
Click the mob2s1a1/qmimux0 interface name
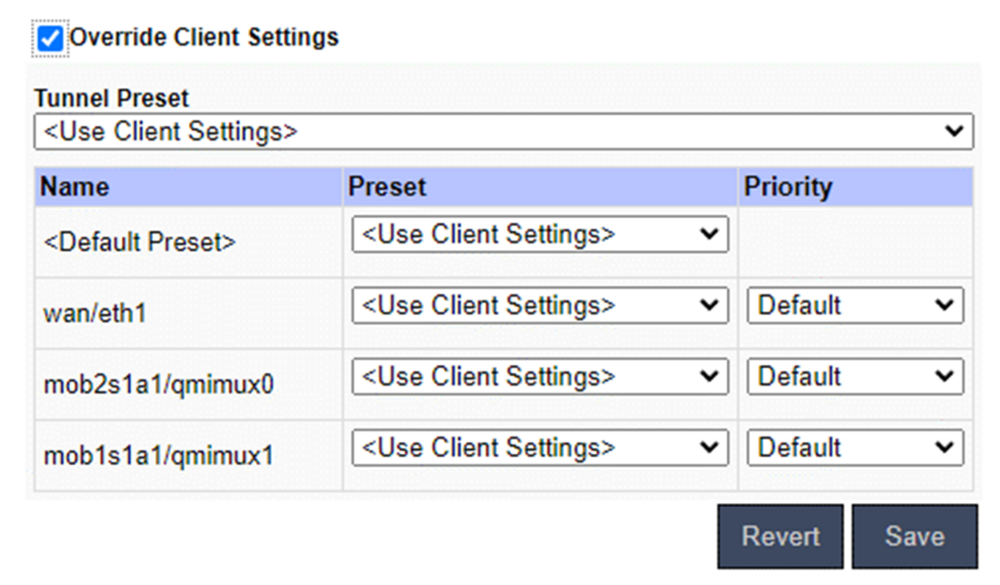coord(158,385)
